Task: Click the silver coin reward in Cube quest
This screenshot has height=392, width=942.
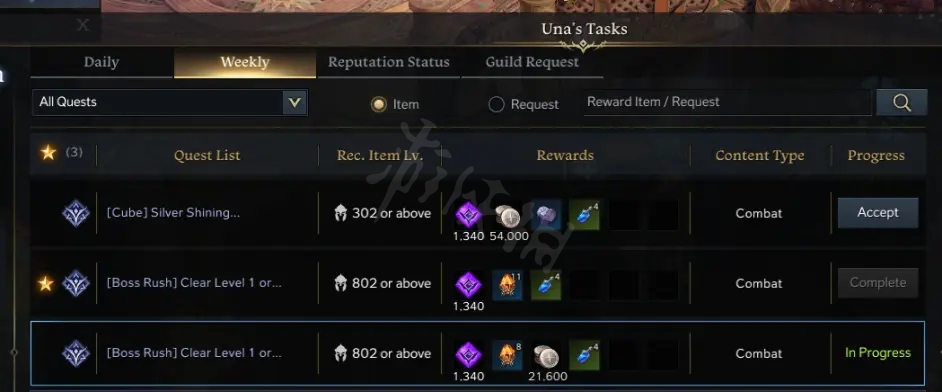Action: [508, 216]
